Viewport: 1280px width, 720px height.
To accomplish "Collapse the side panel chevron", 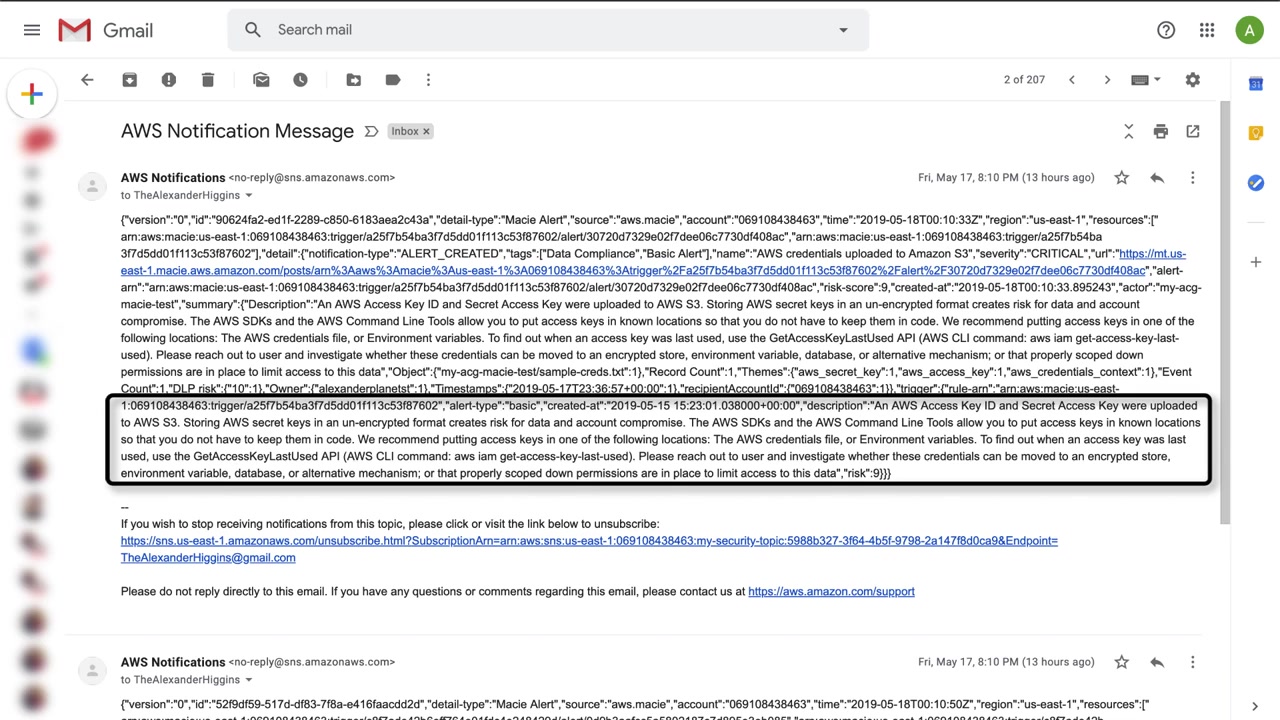I will coord(1255,707).
